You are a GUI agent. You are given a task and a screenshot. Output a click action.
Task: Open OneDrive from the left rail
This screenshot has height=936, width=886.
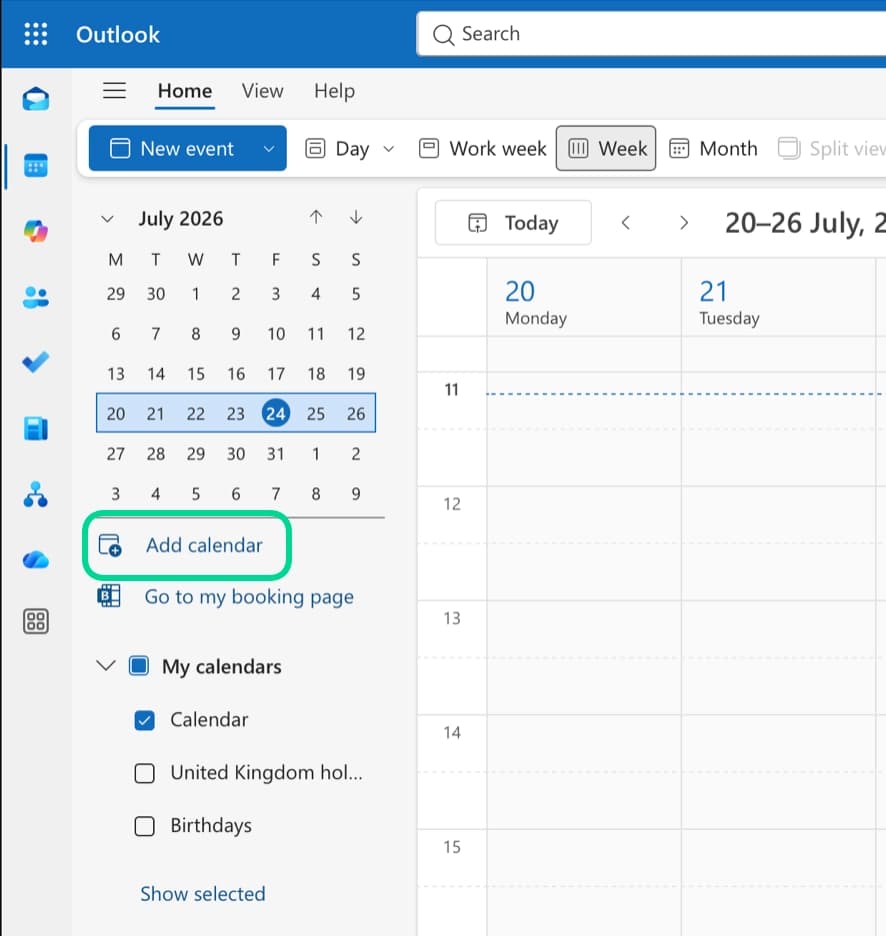(36, 560)
